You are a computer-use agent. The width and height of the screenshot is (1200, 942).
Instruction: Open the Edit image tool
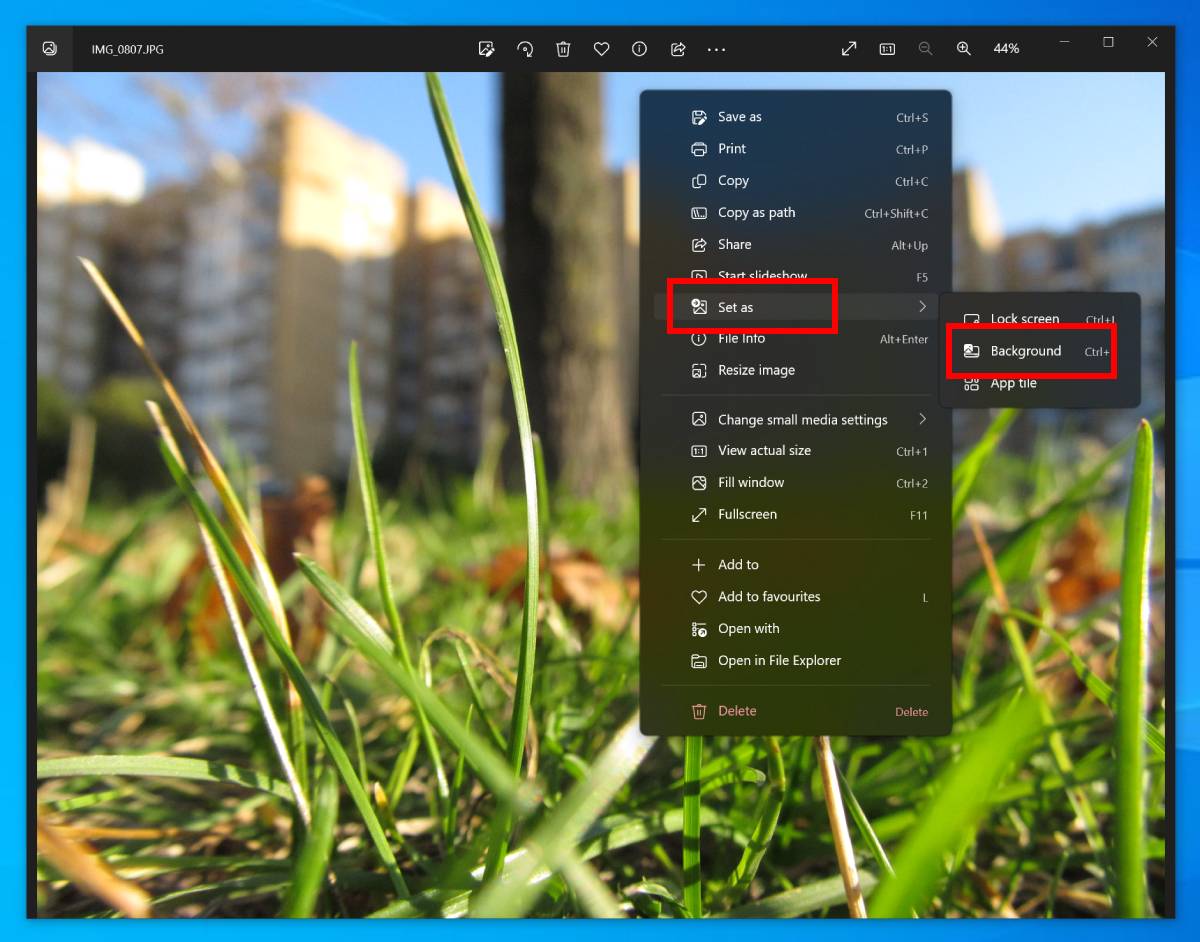[x=487, y=48]
